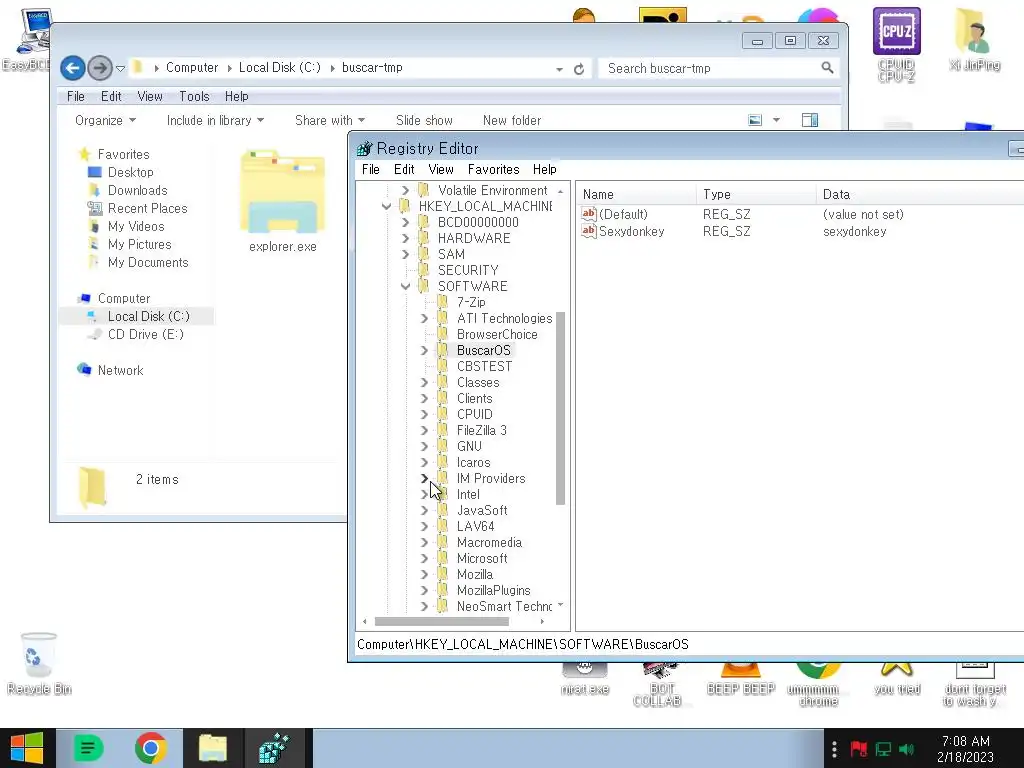Expand the HARDWARE key chevron
This screenshot has height=768, width=1024.
point(405,238)
